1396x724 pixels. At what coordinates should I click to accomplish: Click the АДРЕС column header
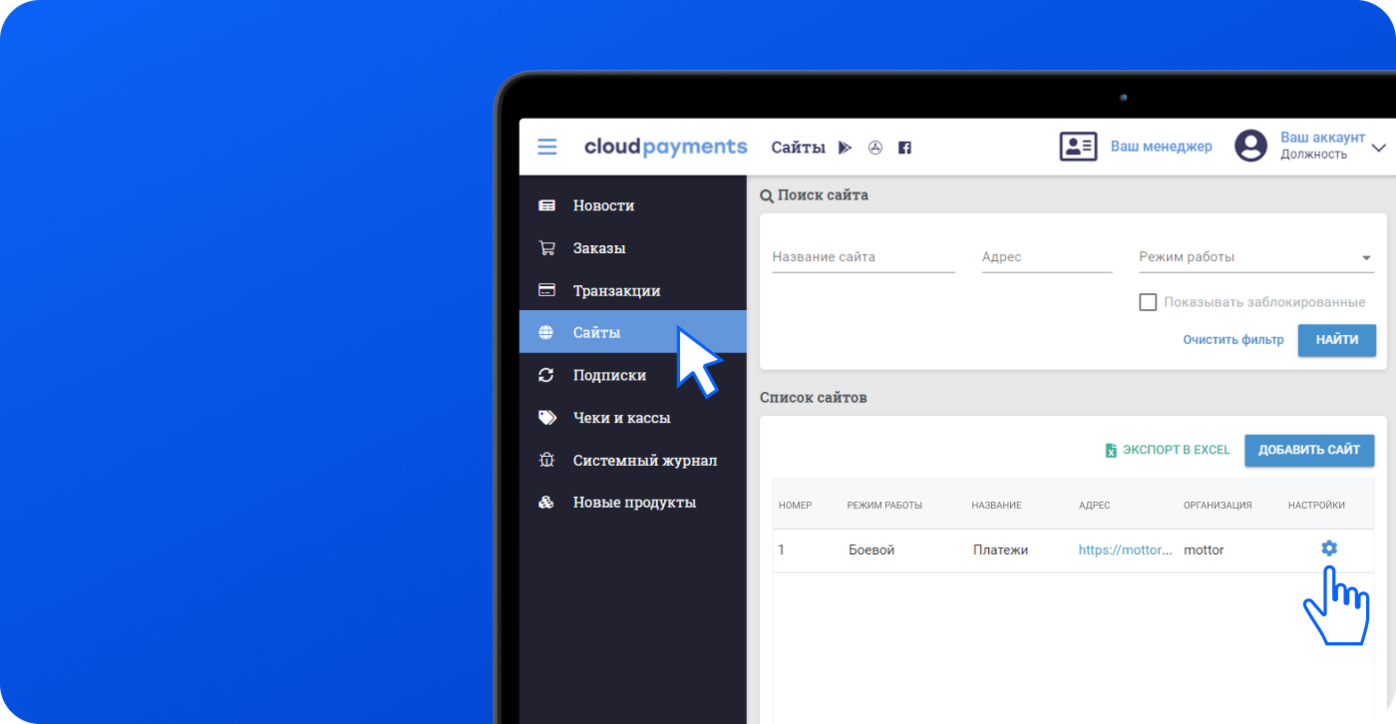[x=1094, y=505]
